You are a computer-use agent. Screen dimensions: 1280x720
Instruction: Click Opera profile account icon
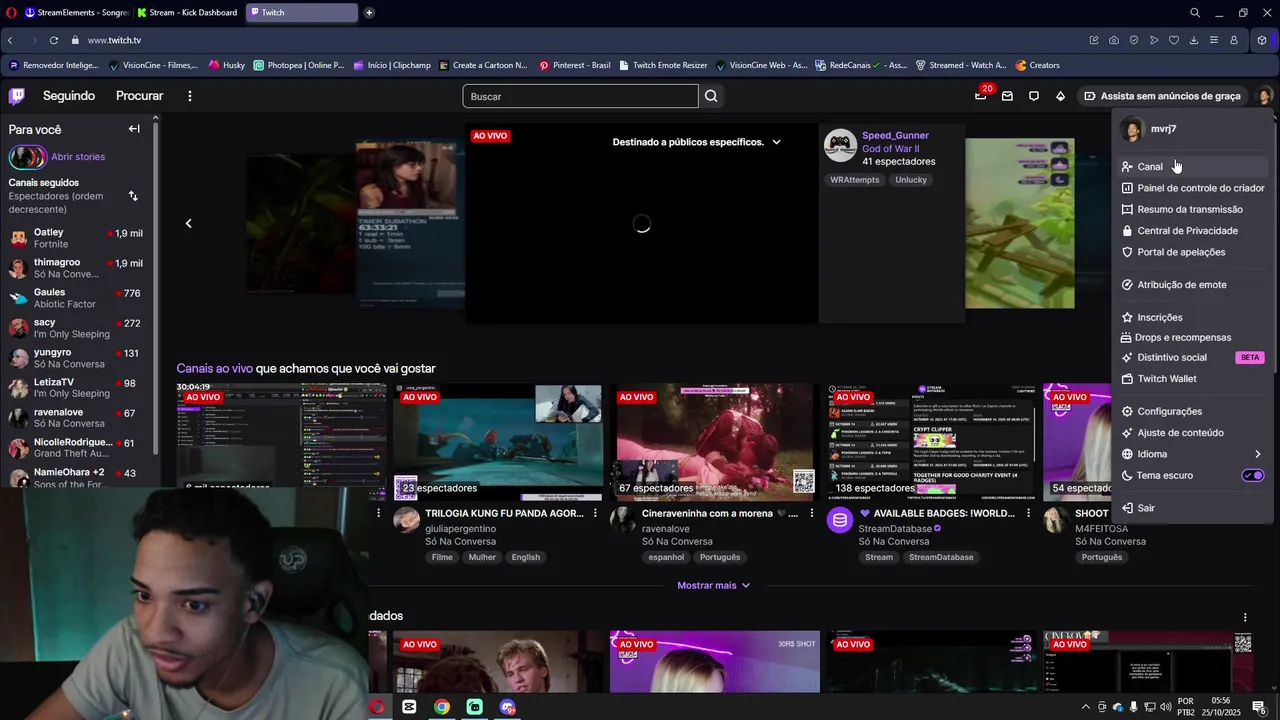pyautogui.click(x=1234, y=40)
